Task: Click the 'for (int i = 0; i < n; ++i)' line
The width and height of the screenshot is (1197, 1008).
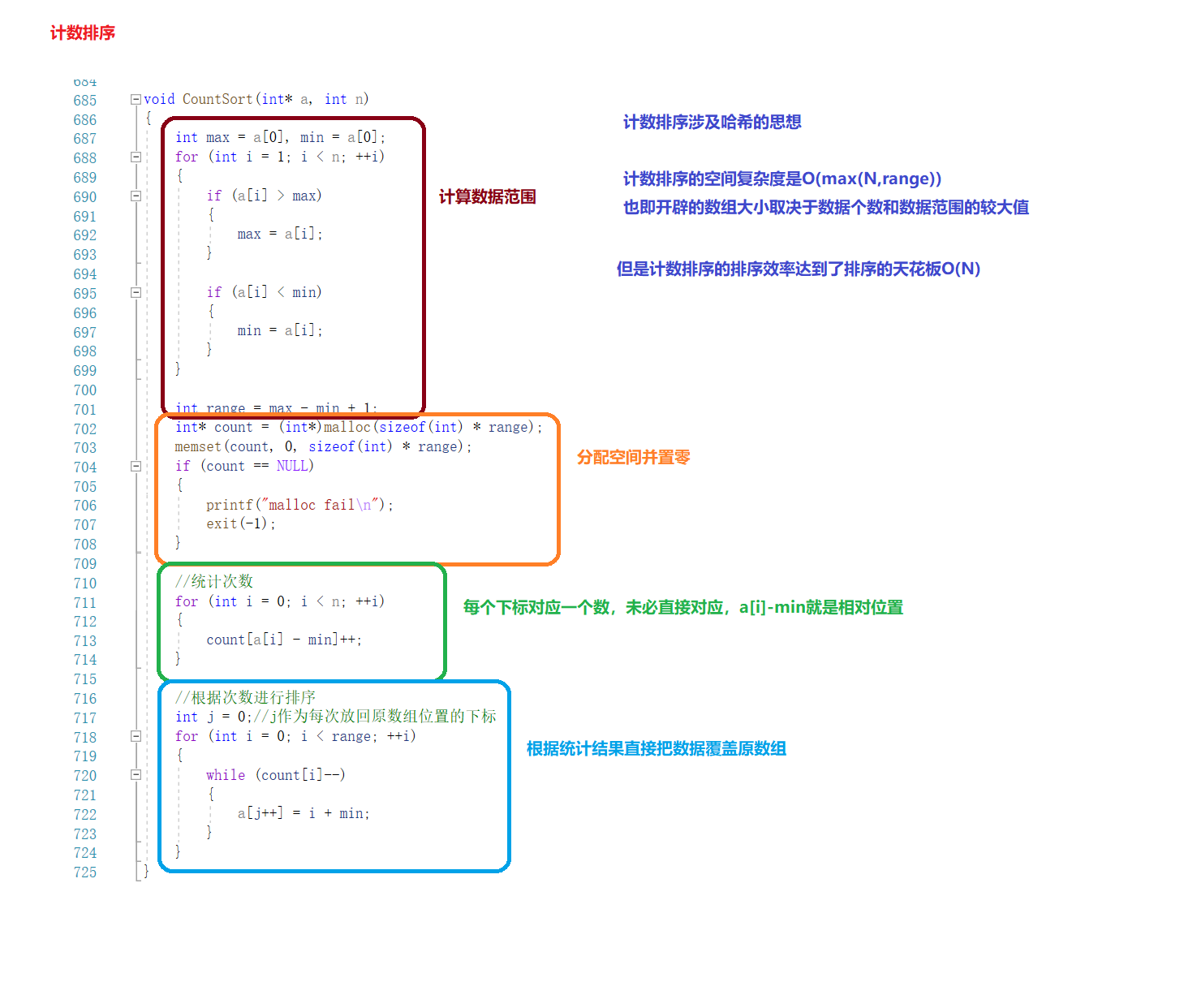Action: 280,601
